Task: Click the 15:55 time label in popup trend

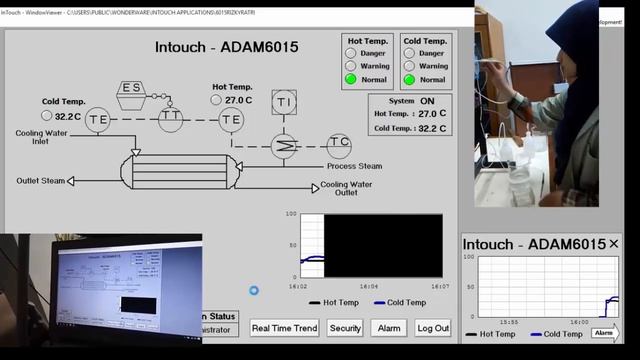Action: point(509,322)
